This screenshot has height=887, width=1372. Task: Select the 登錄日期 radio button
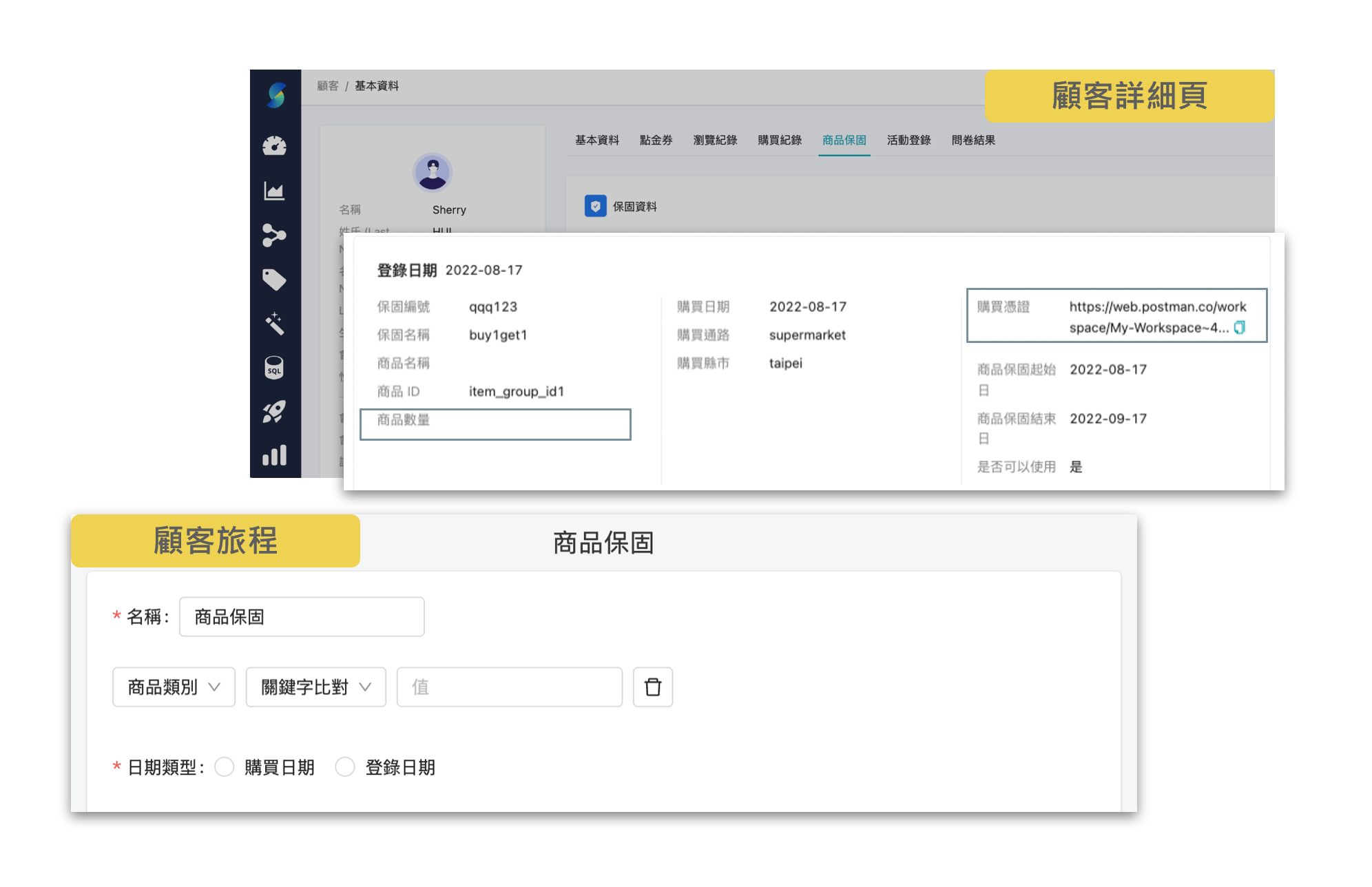(345, 766)
